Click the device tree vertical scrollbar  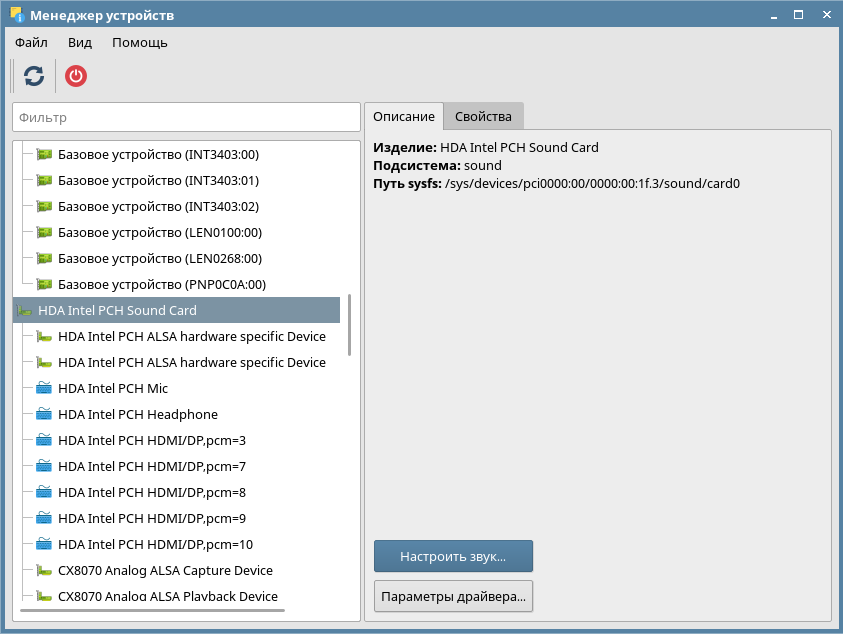click(349, 326)
